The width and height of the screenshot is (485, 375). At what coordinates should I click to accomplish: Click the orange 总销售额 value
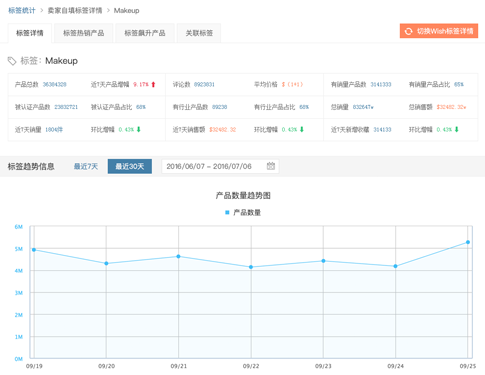click(x=451, y=107)
